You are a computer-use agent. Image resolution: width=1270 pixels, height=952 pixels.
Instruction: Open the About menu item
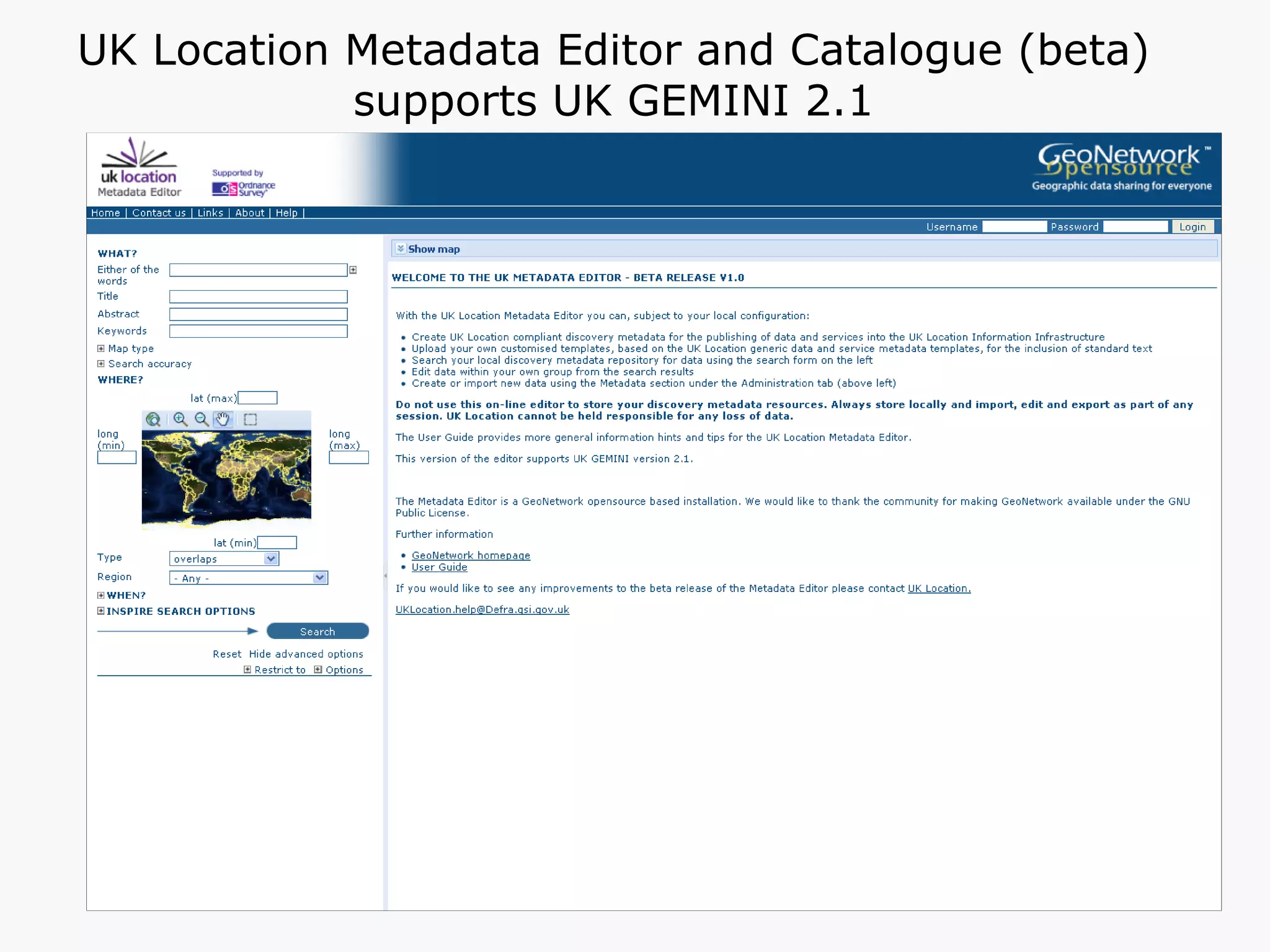(x=249, y=213)
